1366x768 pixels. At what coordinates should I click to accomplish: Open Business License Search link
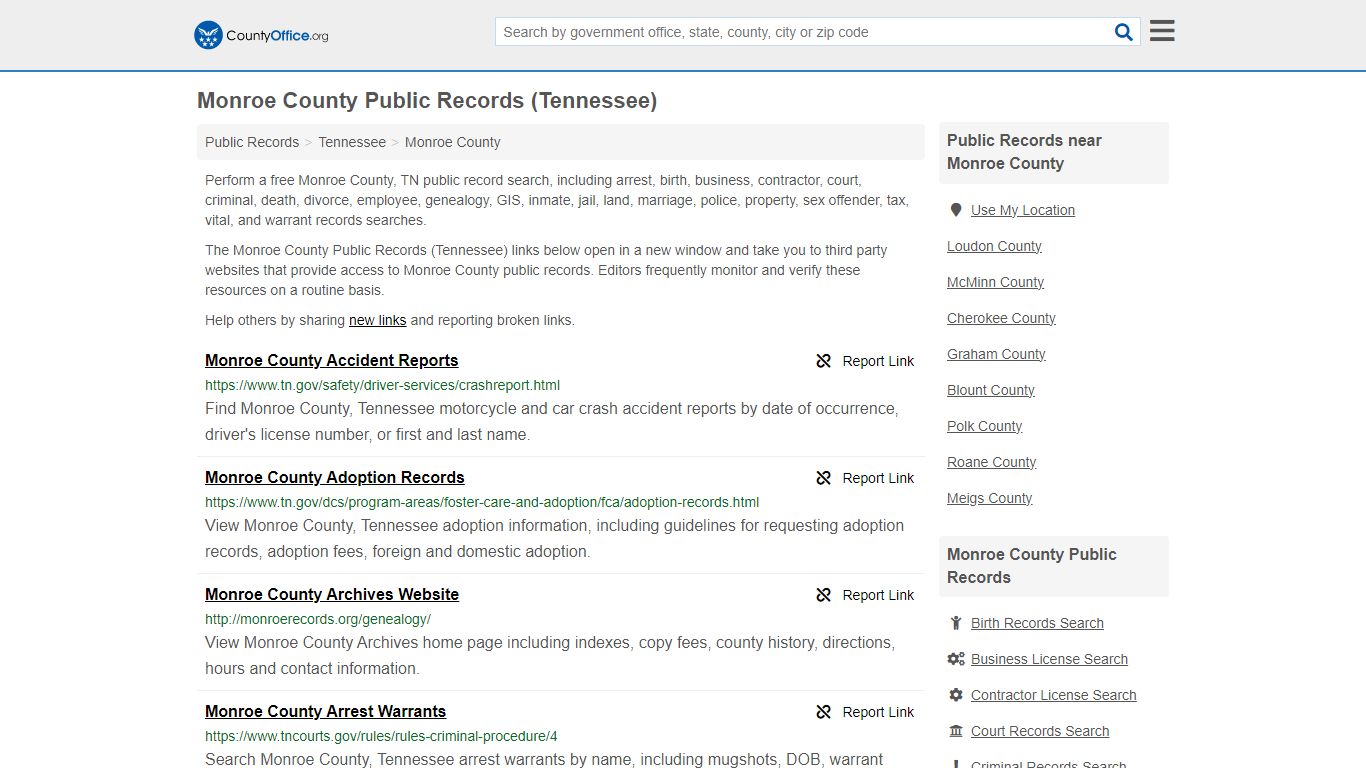click(x=1049, y=659)
